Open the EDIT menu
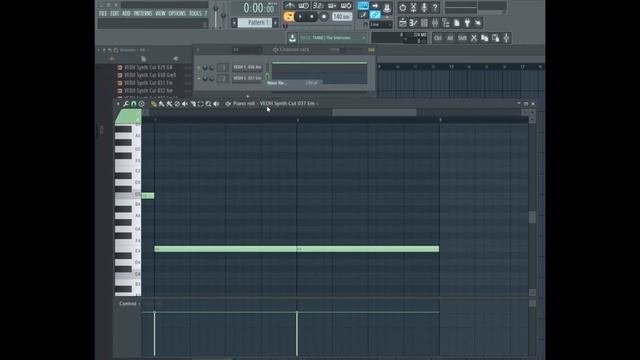Screen dimensions: 640x360 point(115,13)
